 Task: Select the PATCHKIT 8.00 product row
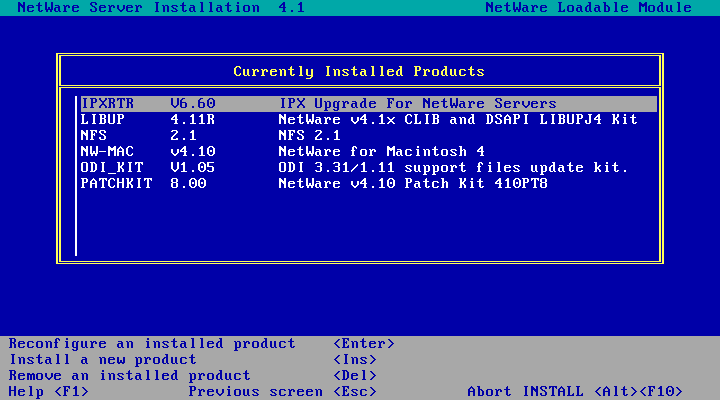coord(369,184)
